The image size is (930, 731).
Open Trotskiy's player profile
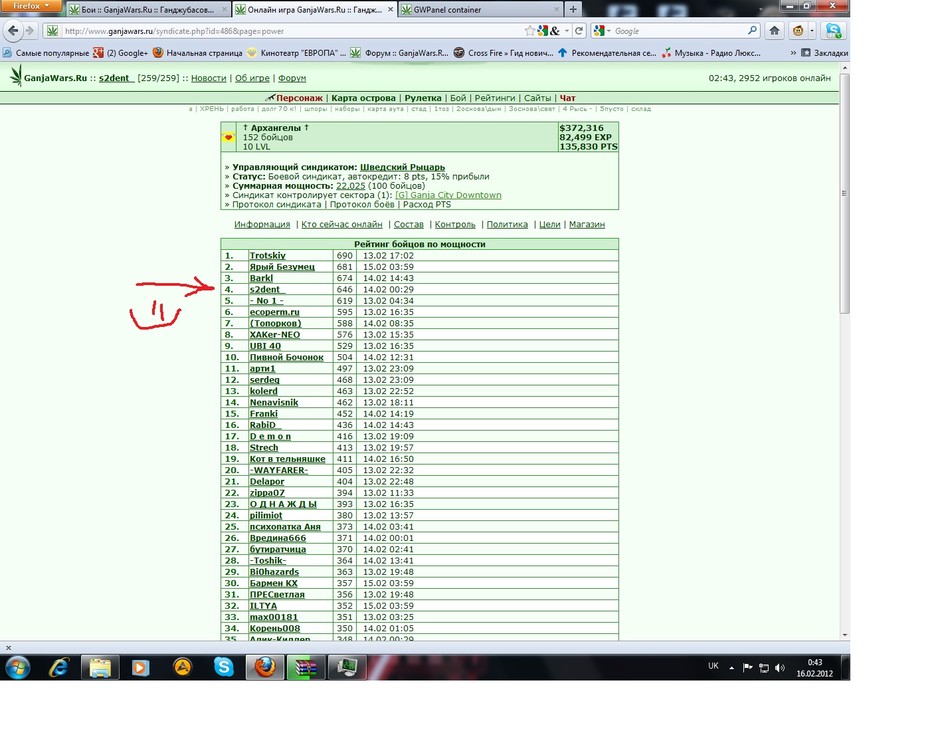[267, 256]
